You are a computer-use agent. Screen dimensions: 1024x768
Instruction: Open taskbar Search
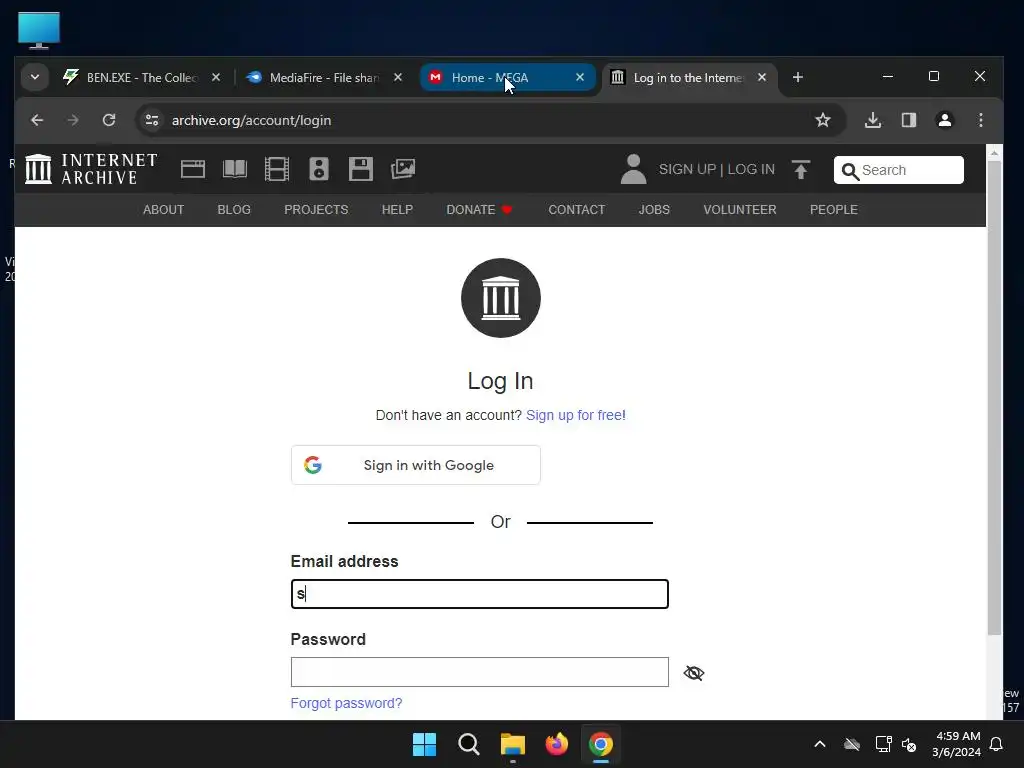pos(468,744)
